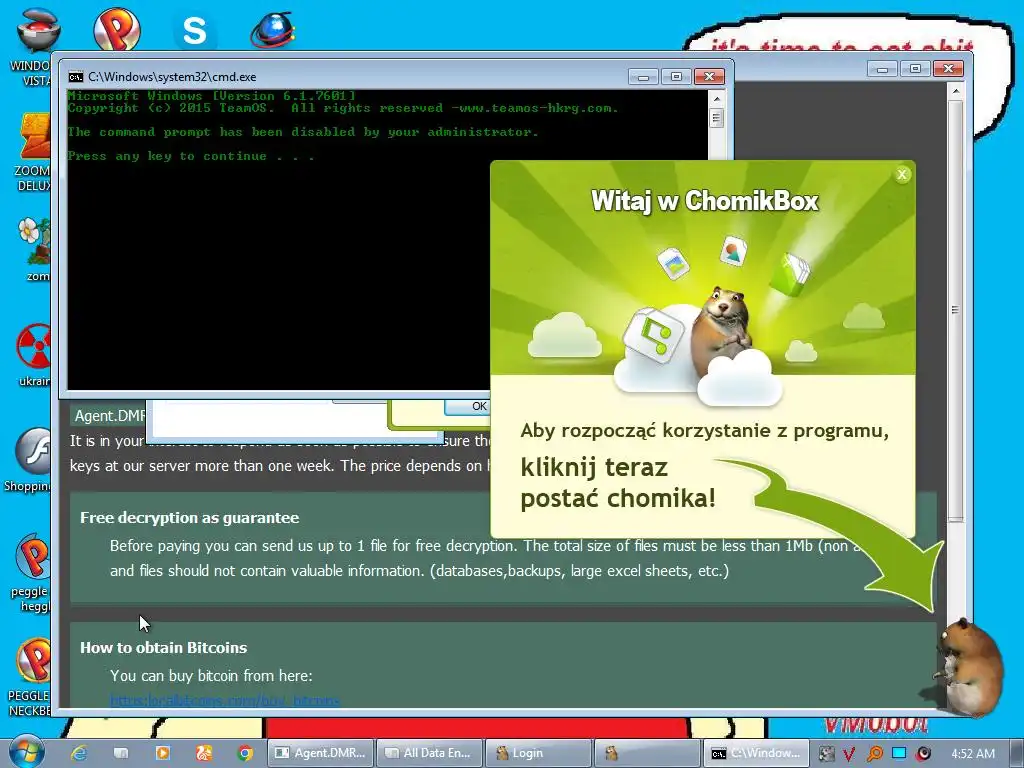Open UC Browser from the taskbar
Image resolution: width=1024 pixels, height=768 pixels.
click(204, 753)
